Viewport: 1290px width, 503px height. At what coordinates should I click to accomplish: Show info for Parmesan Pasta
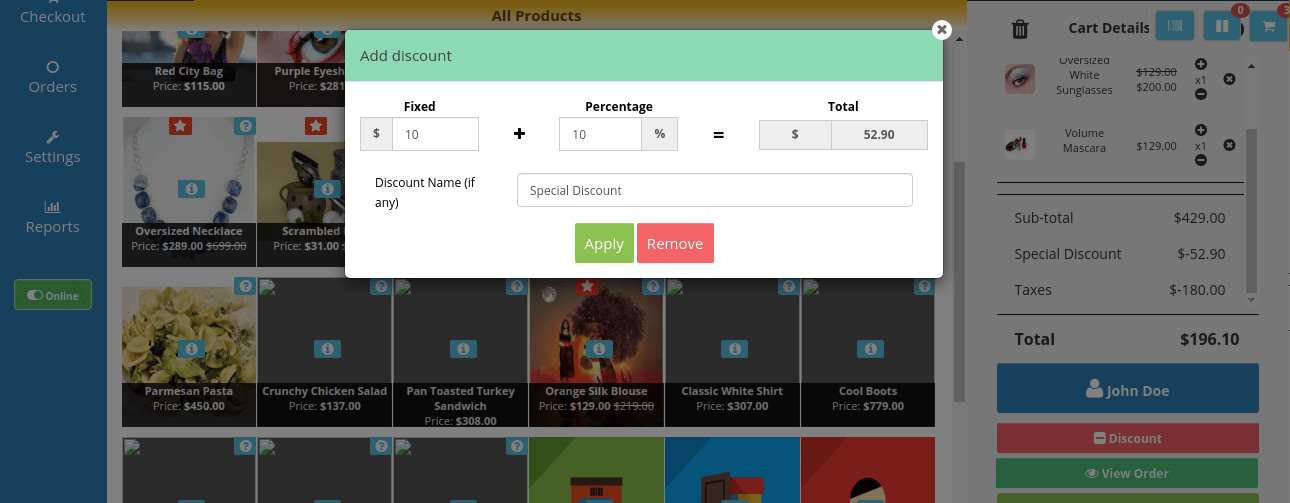[x=191, y=349]
